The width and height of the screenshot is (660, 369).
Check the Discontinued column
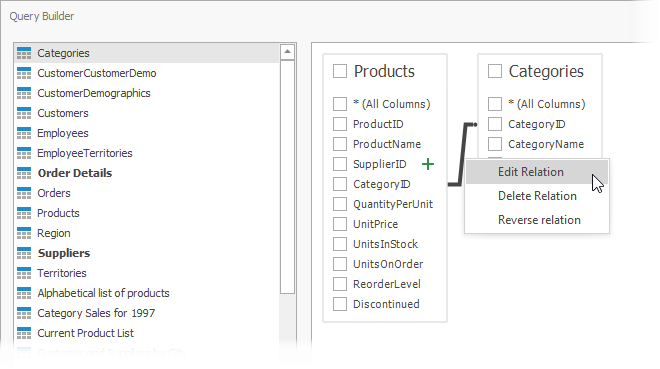click(x=340, y=304)
